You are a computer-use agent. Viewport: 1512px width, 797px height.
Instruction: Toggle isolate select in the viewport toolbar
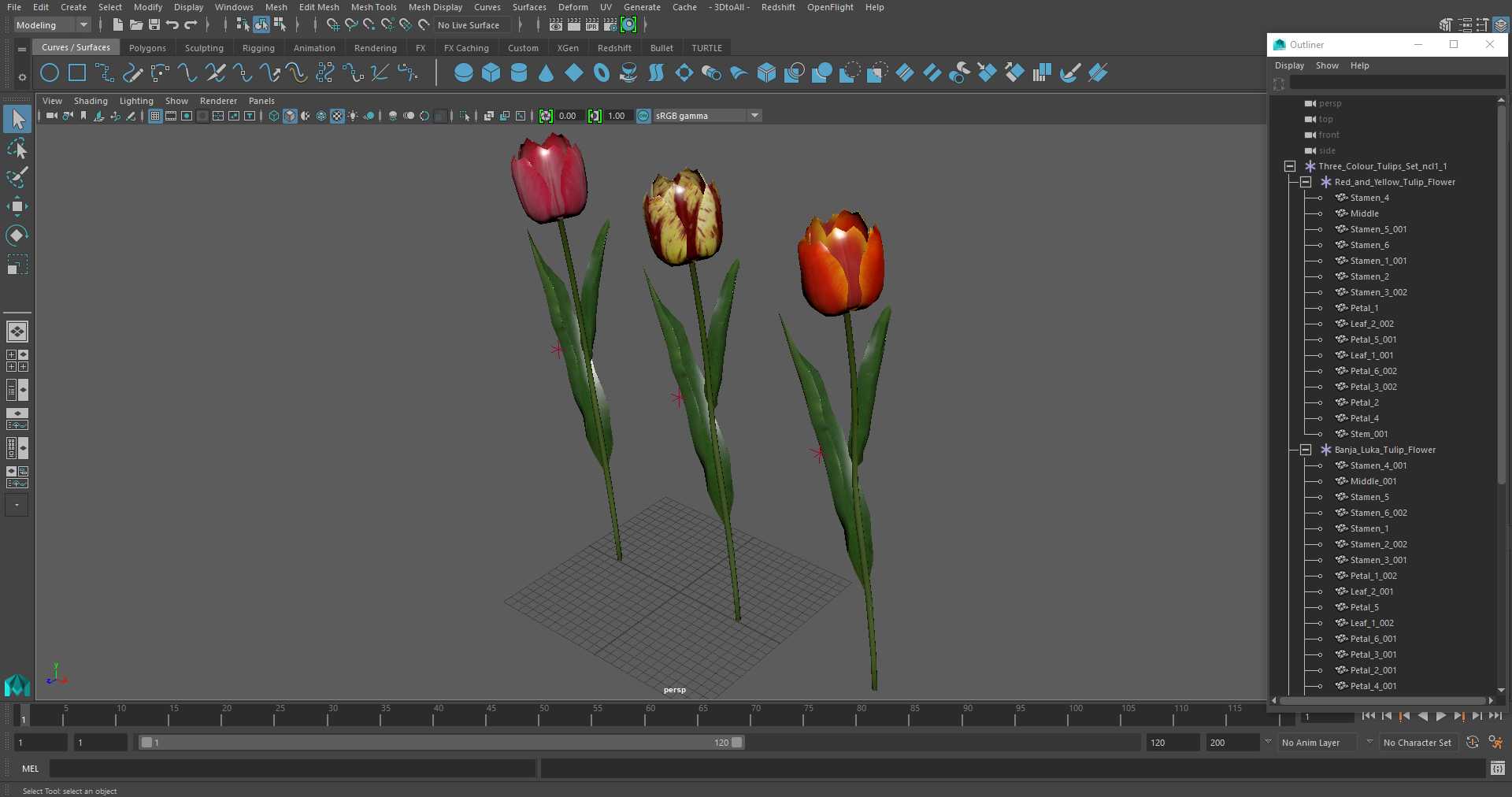pyautogui.click(x=465, y=116)
